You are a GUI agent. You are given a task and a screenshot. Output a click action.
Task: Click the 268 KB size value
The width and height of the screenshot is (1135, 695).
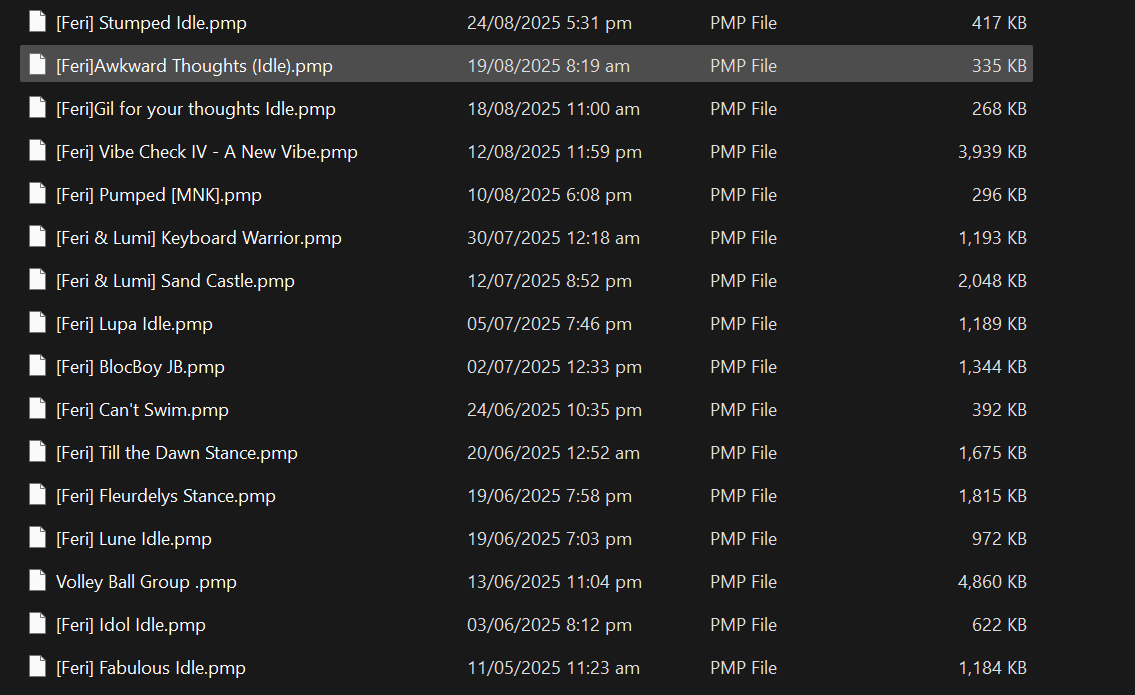coord(999,109)
